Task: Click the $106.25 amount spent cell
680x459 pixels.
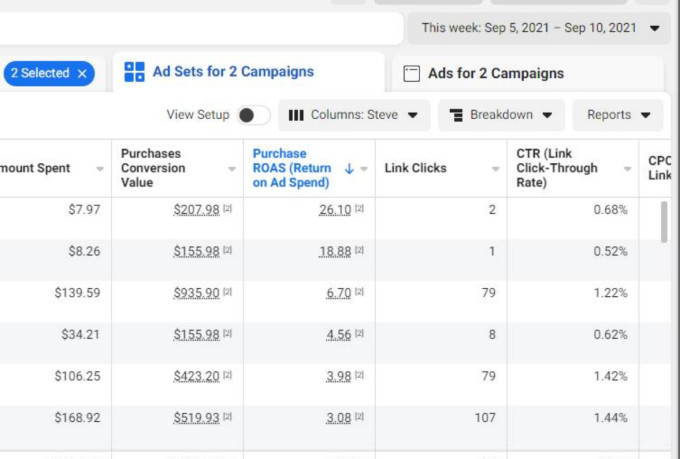Action: 77,376
